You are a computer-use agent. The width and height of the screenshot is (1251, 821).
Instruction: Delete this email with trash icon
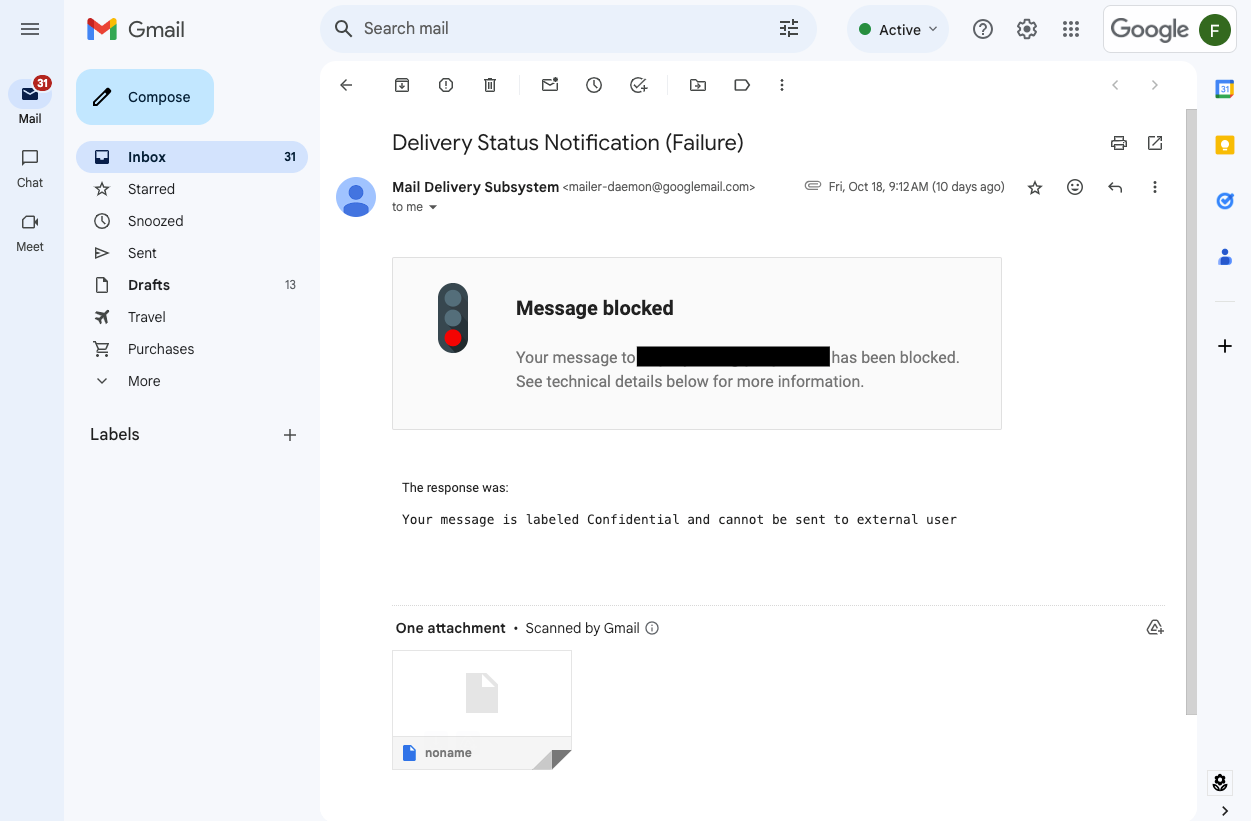click(x=490, y=85)
